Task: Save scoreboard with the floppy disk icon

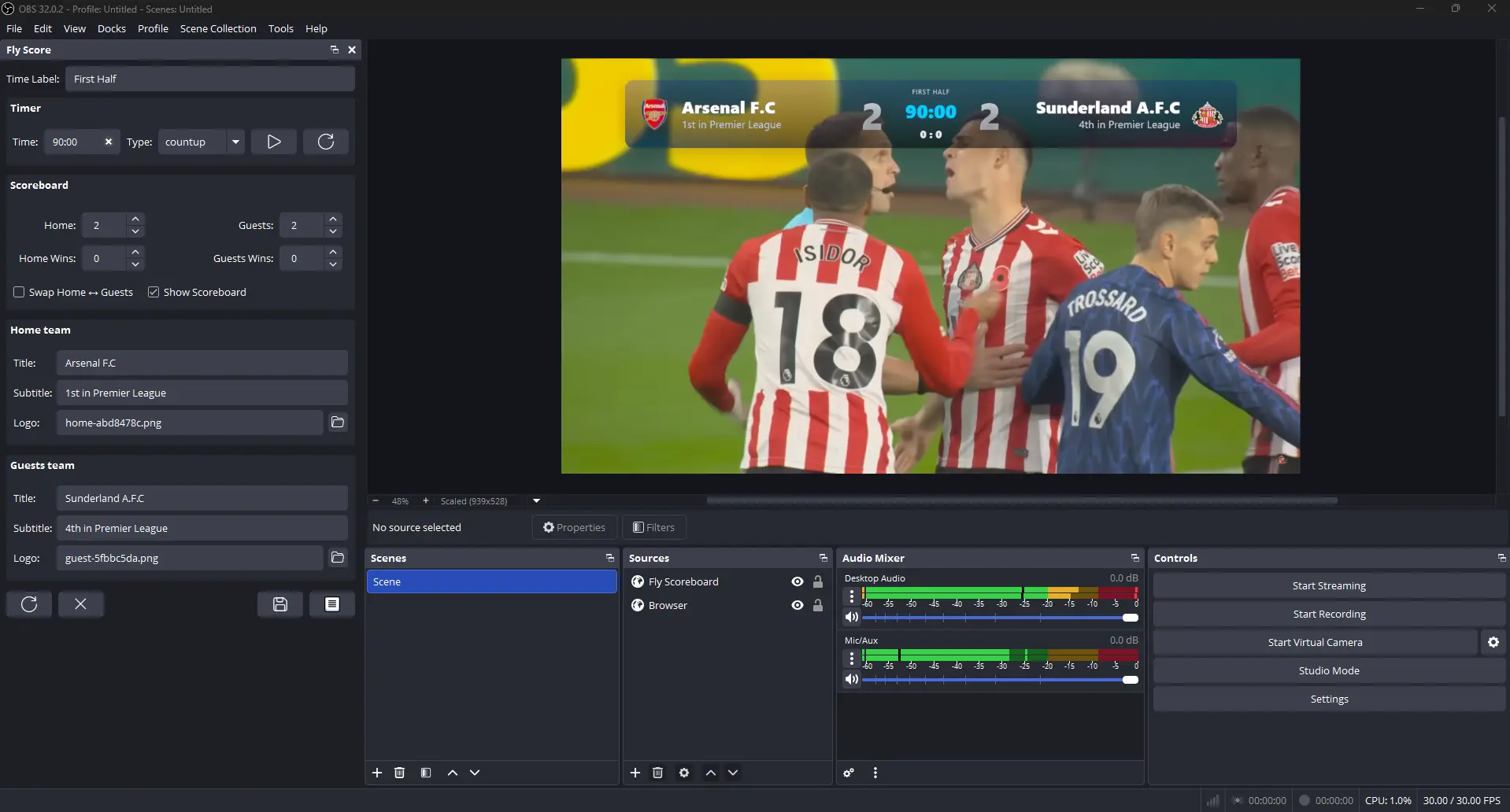Action: click(x=279, y=603)
